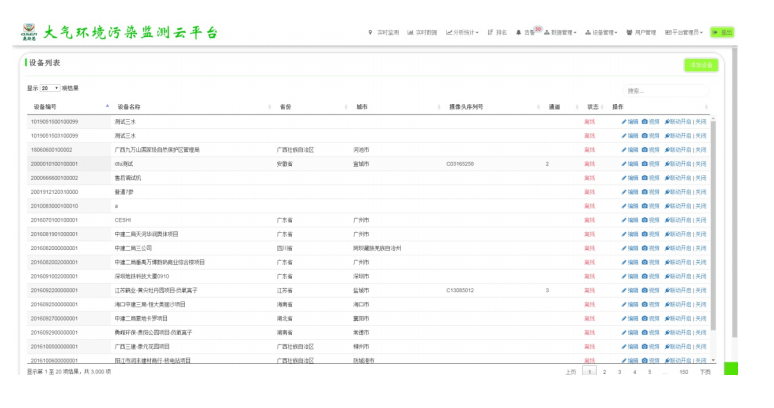
Task: Open 排名 ranking navigation item
Action: 497,32
